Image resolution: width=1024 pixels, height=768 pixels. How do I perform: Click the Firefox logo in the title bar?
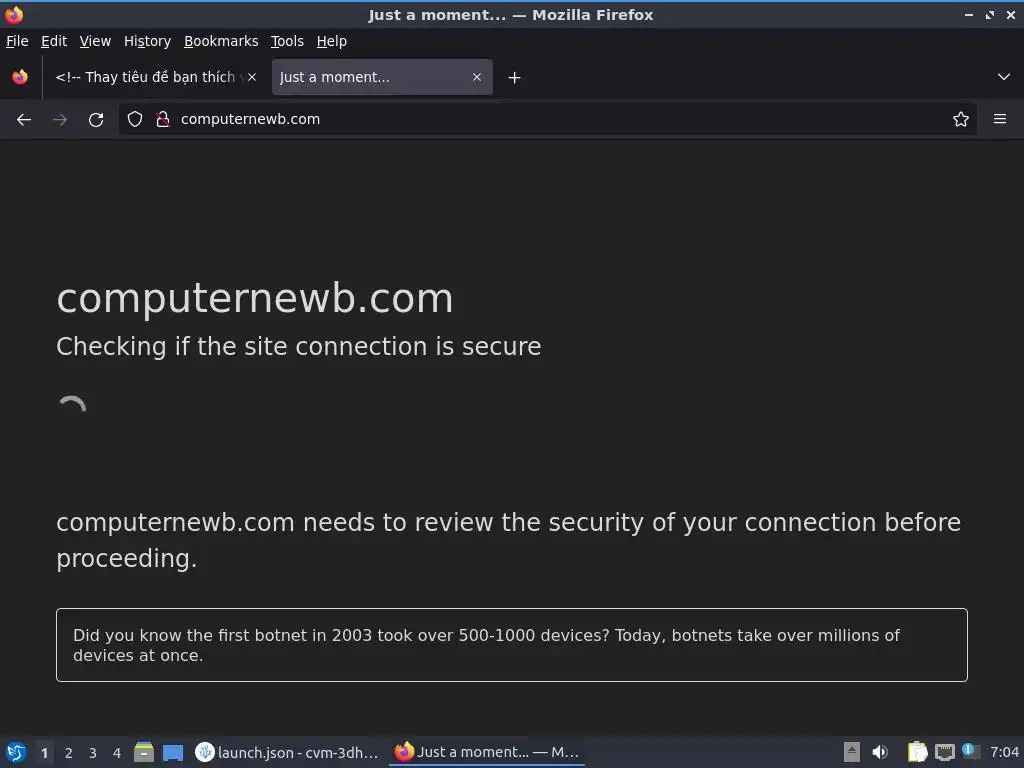tap(14, 14)
